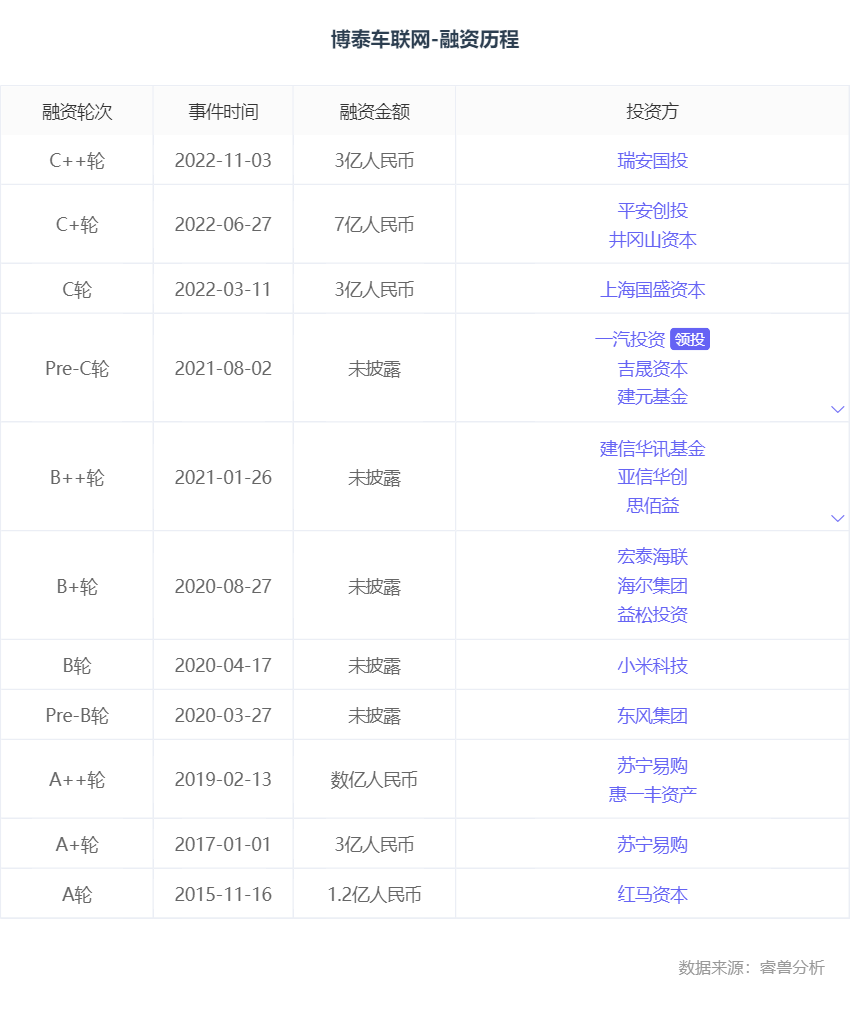Click the date 2019-02-13
The width and height of the screenshot is (850, 1010).
[x=223, y=780]
